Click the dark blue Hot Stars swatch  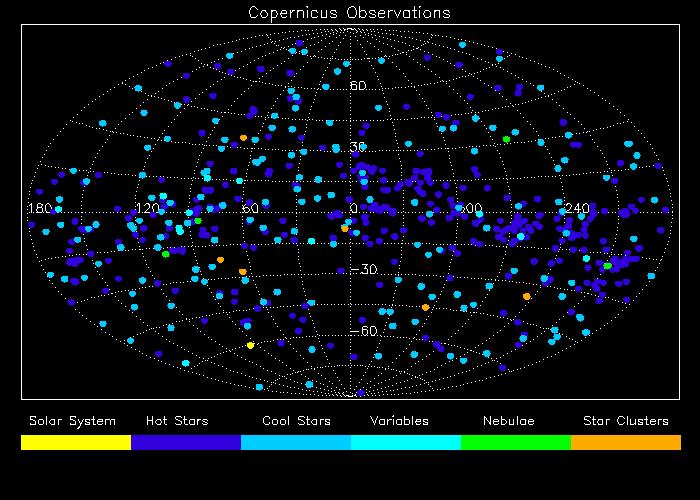click(x=186, y=442)
